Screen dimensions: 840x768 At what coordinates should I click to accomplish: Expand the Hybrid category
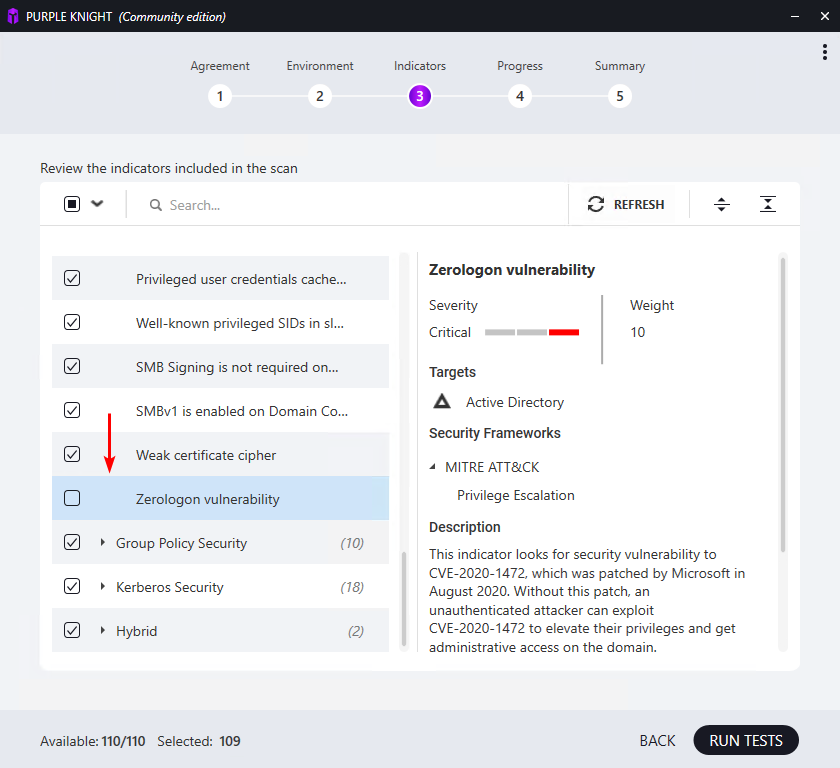pos(103,631)
